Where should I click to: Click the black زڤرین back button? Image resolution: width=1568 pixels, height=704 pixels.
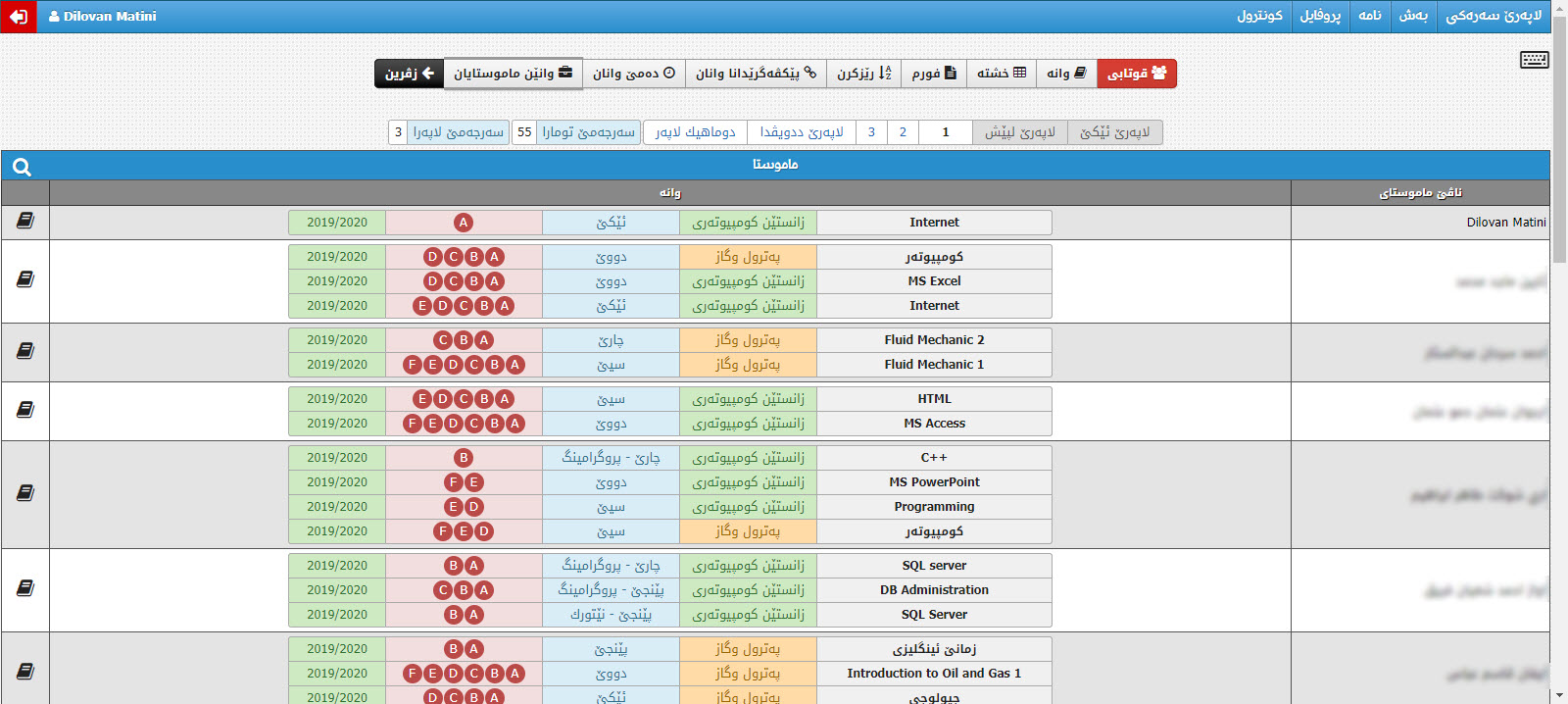click(x=409, y=74)
